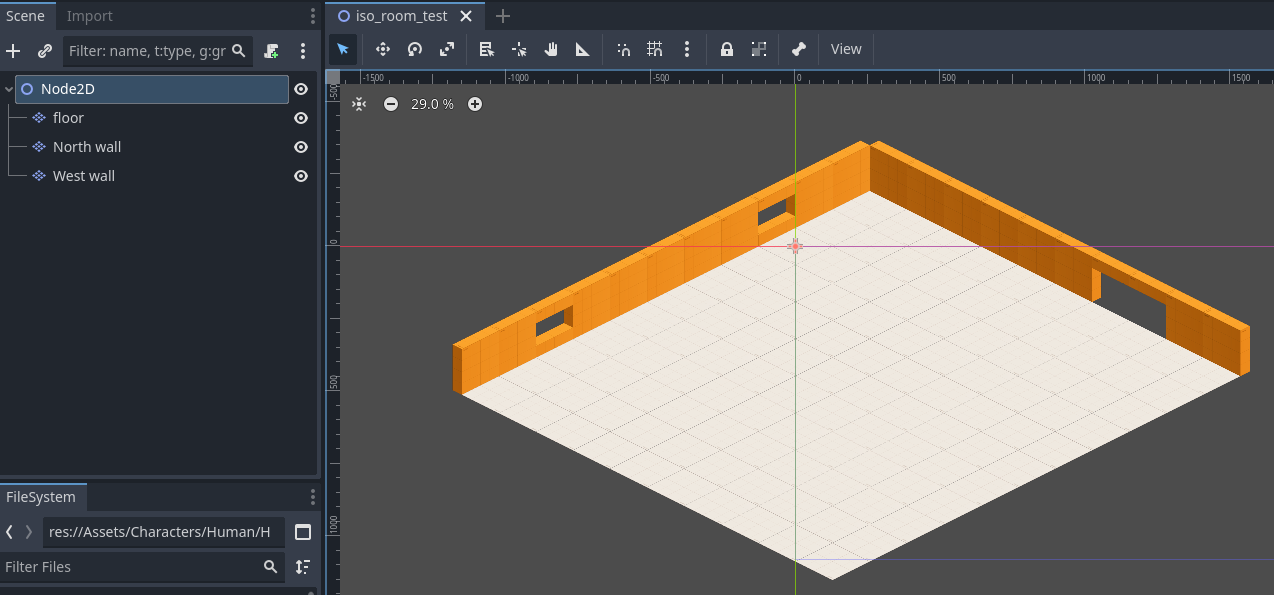Toggle grid snapping in the toolbar
Screen dimensions: 1274x595
tap(655, 49)
